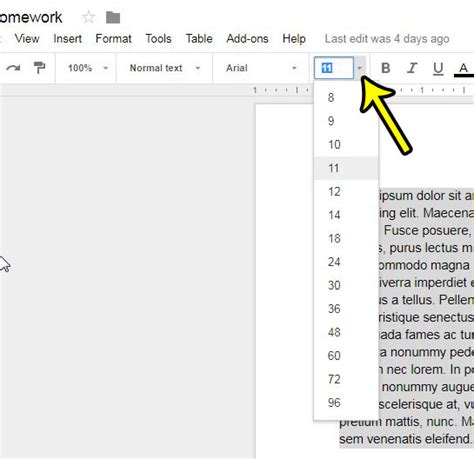This screenshot has height=459, width=474.
Task: Open the 100% zoom dropdown
Action: pyautogui.click(x=88, y=68)
